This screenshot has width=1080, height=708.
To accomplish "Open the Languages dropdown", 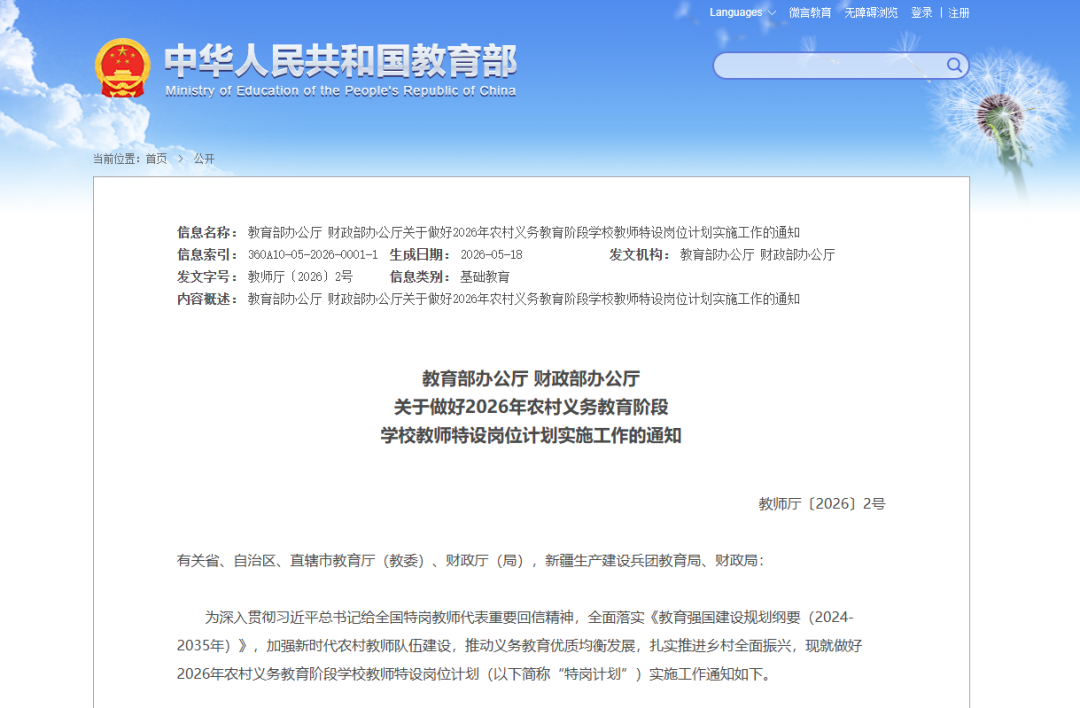I will (x=742, y=12).
